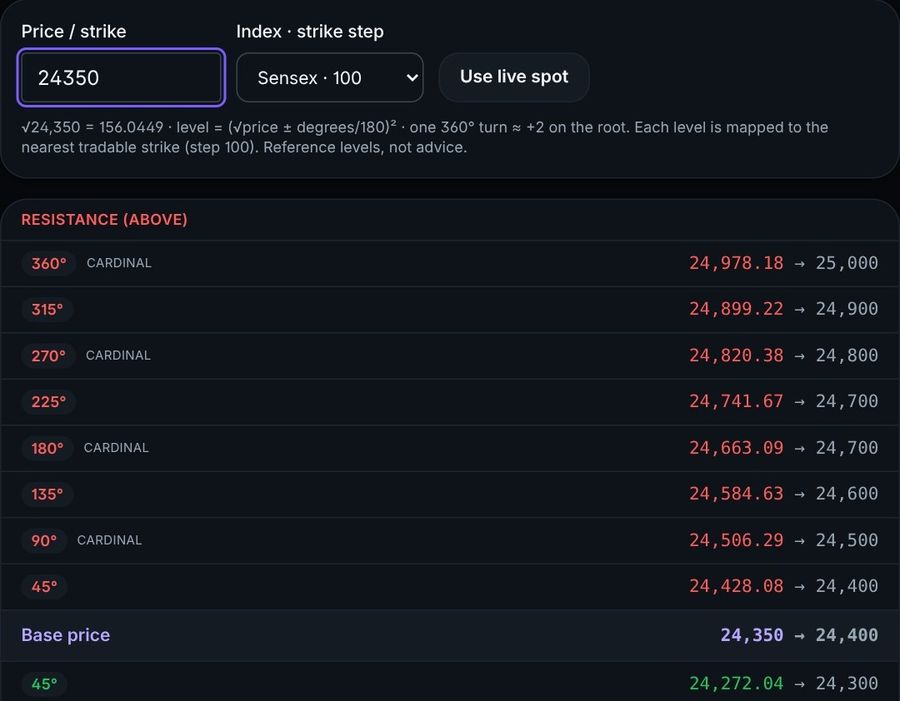The width and height of the screenshot is (900, 701).
Task: Click the support value 24,272.04
Action: click(x=736, y=684)
